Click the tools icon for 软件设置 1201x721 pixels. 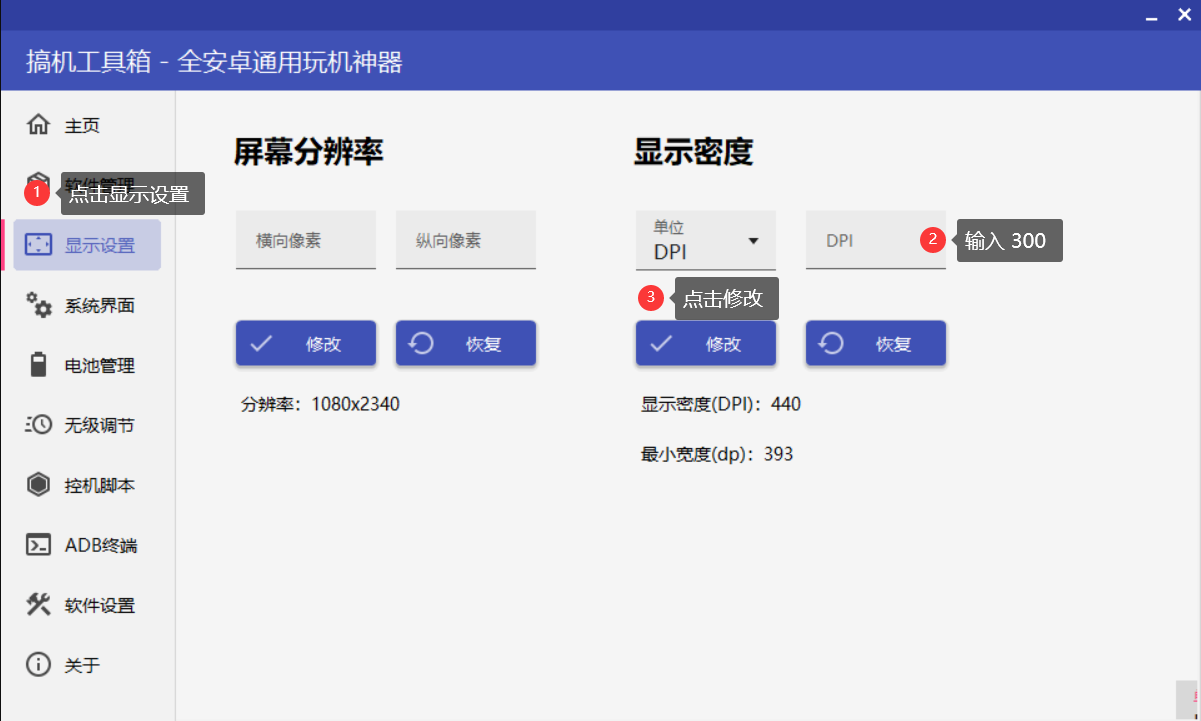point(39,605)
